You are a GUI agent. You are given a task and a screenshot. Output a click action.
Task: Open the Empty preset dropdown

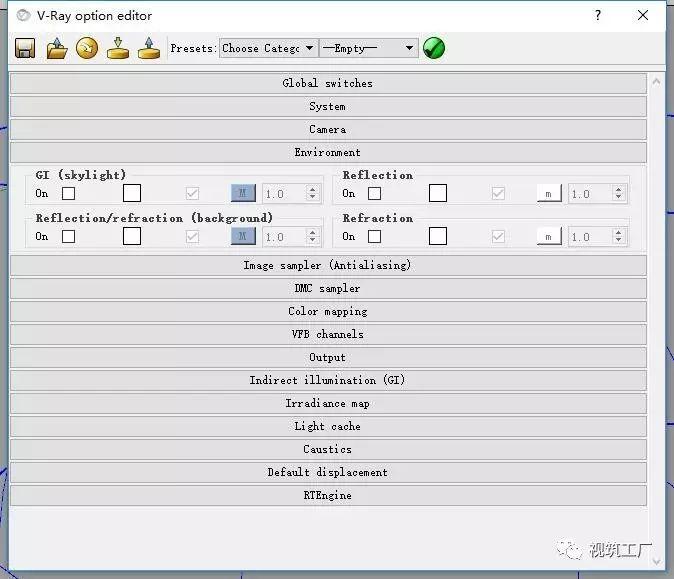[x=369, y=48]
